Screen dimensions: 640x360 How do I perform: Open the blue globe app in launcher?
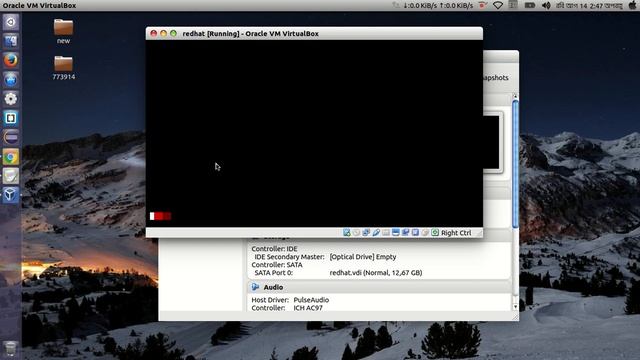pyautogui.click(x=11, y=80)
